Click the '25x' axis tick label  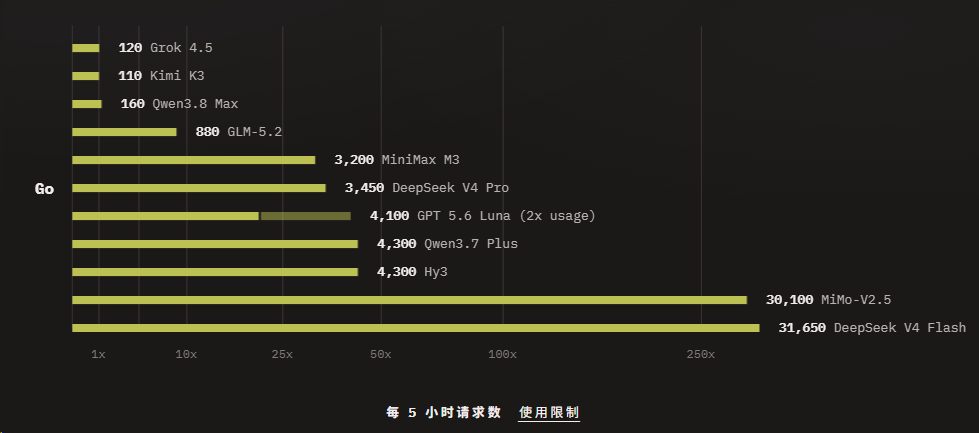(282, 354)
